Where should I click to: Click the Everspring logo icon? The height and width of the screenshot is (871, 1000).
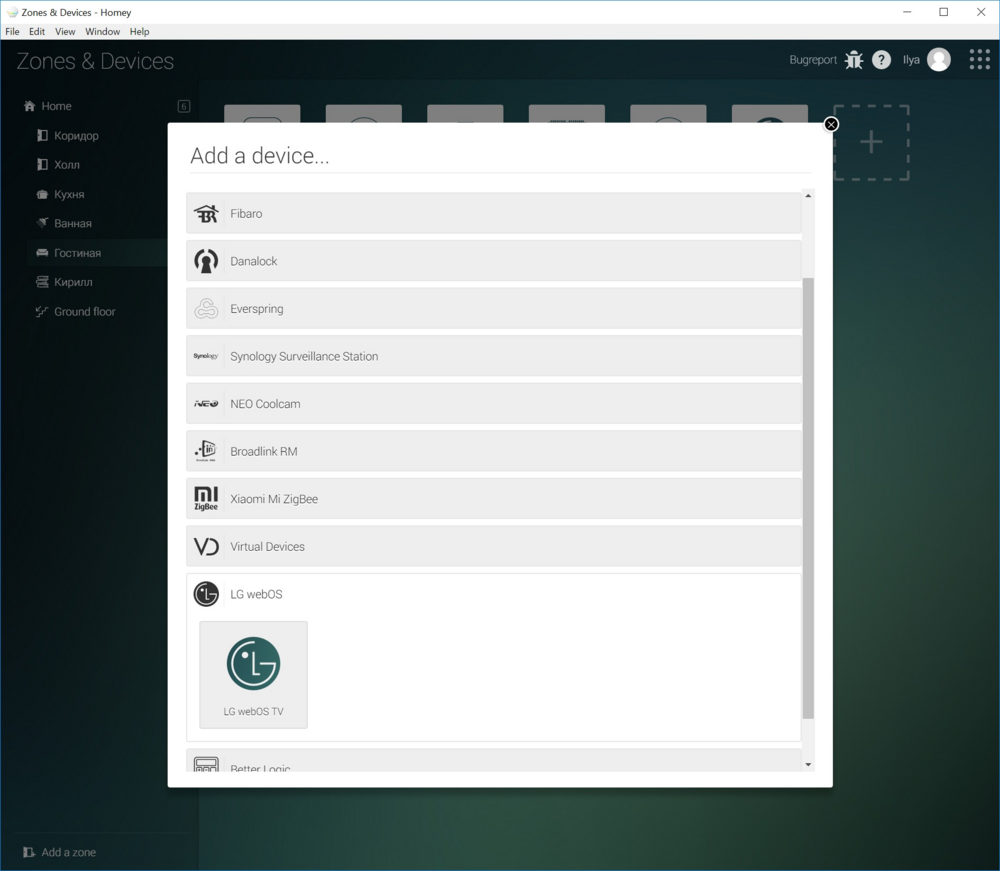click(x=205, y=309)
